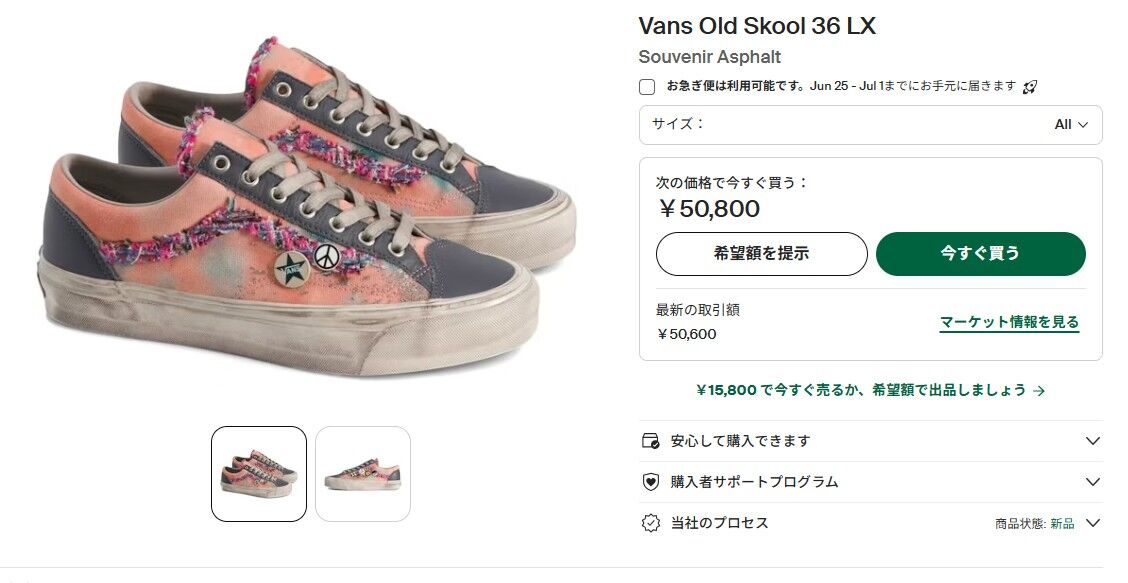Screen dimensions: 1128x583
Task: Click the 今すぐ買う green button
Action: tap(981, 253)
